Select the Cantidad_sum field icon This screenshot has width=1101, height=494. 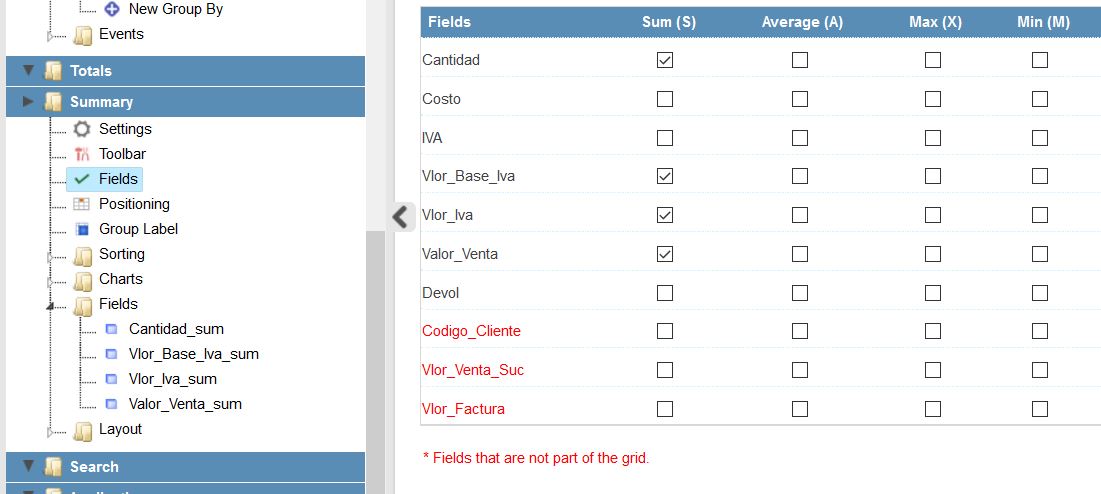111,329
